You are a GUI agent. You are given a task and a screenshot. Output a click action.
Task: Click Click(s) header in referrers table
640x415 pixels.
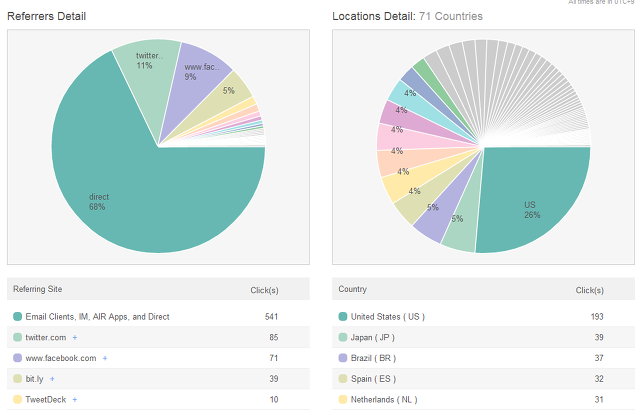tap(264, 290)
